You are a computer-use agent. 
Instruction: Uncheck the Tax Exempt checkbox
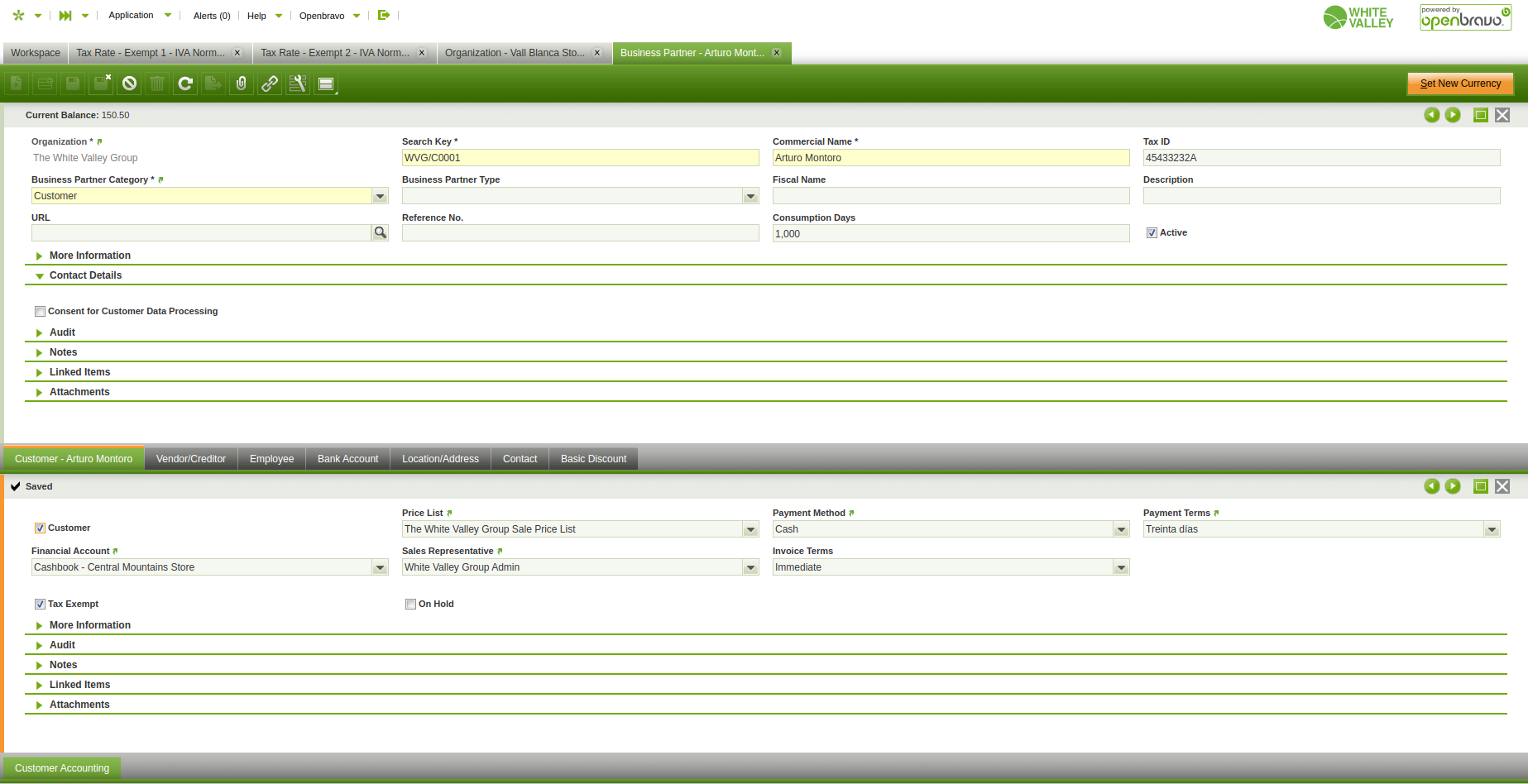40,605
